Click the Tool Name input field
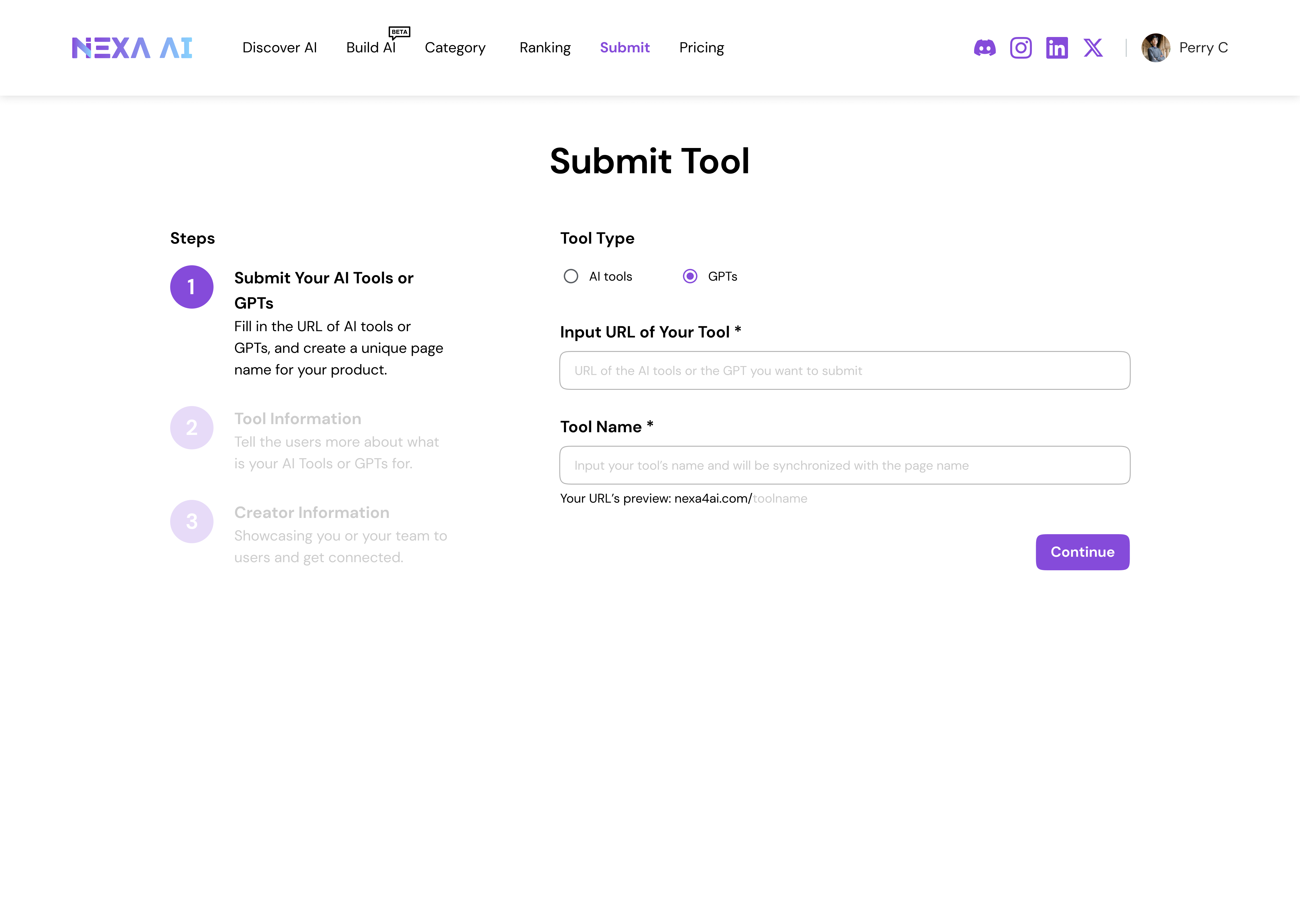The height and width of the screenshot is (924, 1300). pos(845,465)
